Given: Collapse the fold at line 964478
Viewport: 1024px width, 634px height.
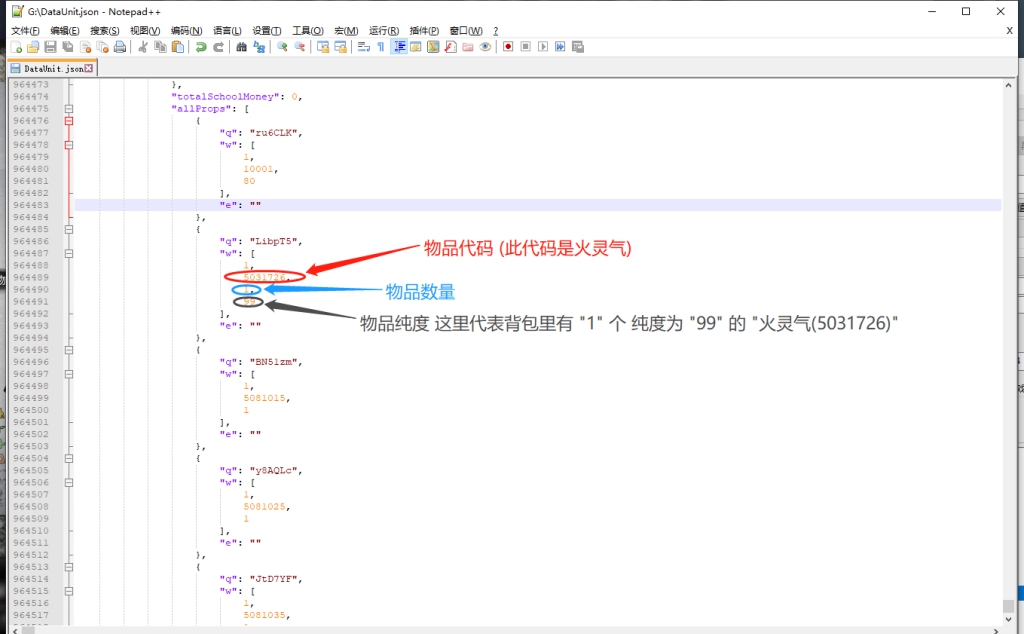Looking at the screenshot, I should tap(69, 145).
